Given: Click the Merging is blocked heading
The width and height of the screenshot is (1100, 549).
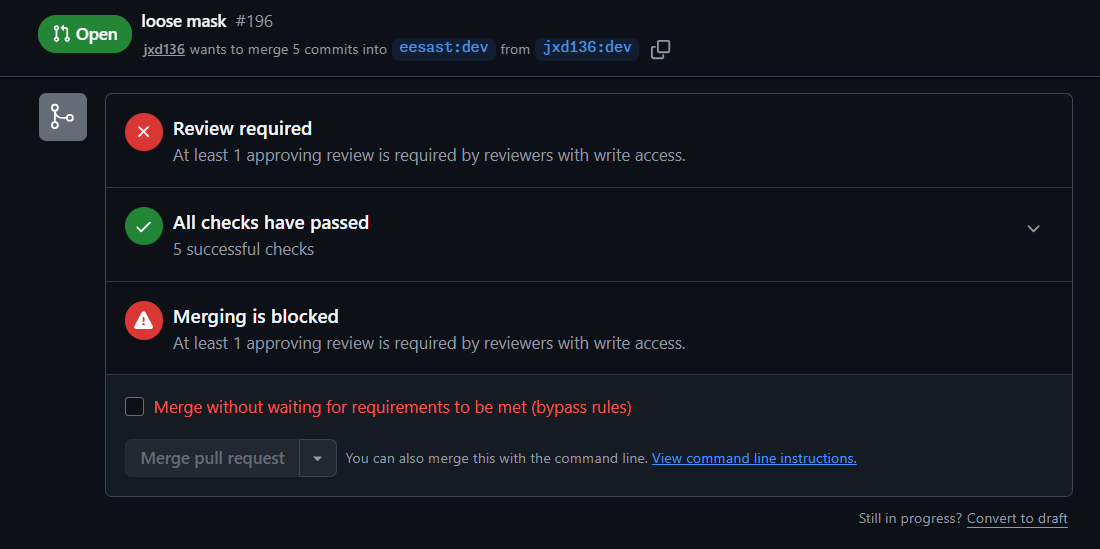Looking at the screenshot, I should [256, 317].
